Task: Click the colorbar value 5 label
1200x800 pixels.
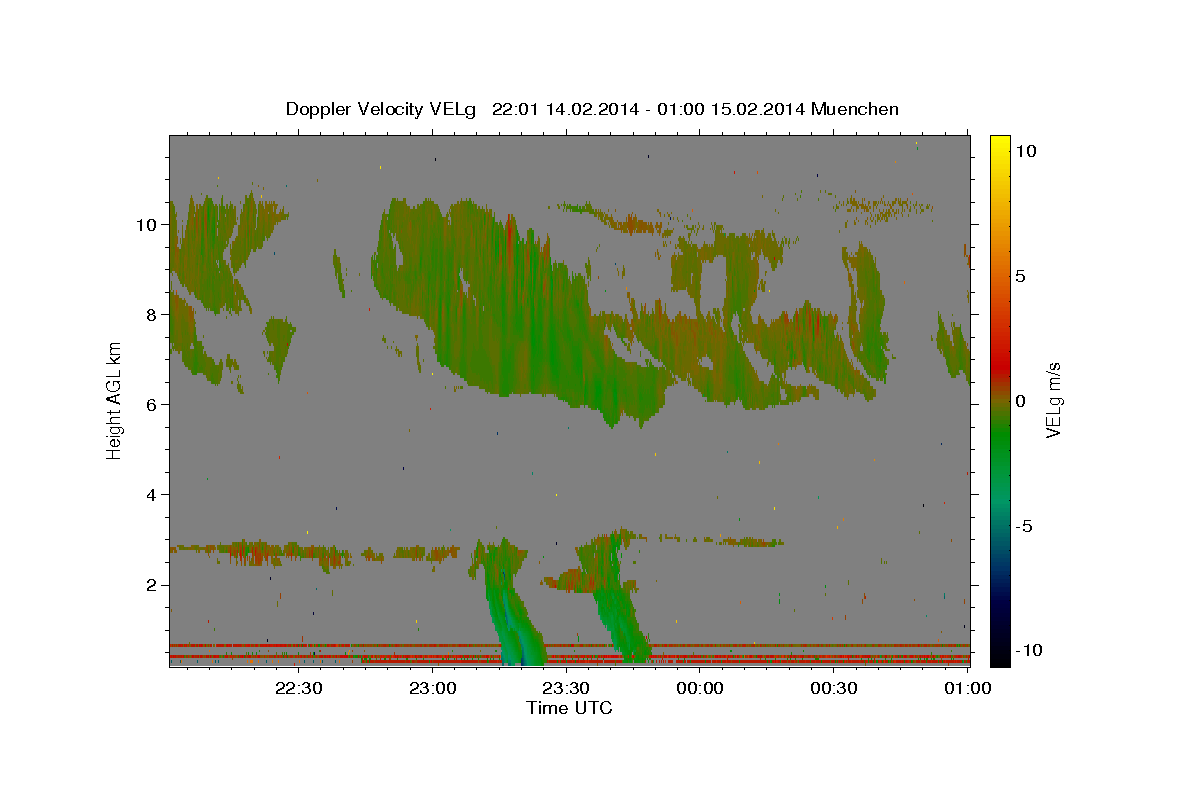Action: [x=1020, y=276]
